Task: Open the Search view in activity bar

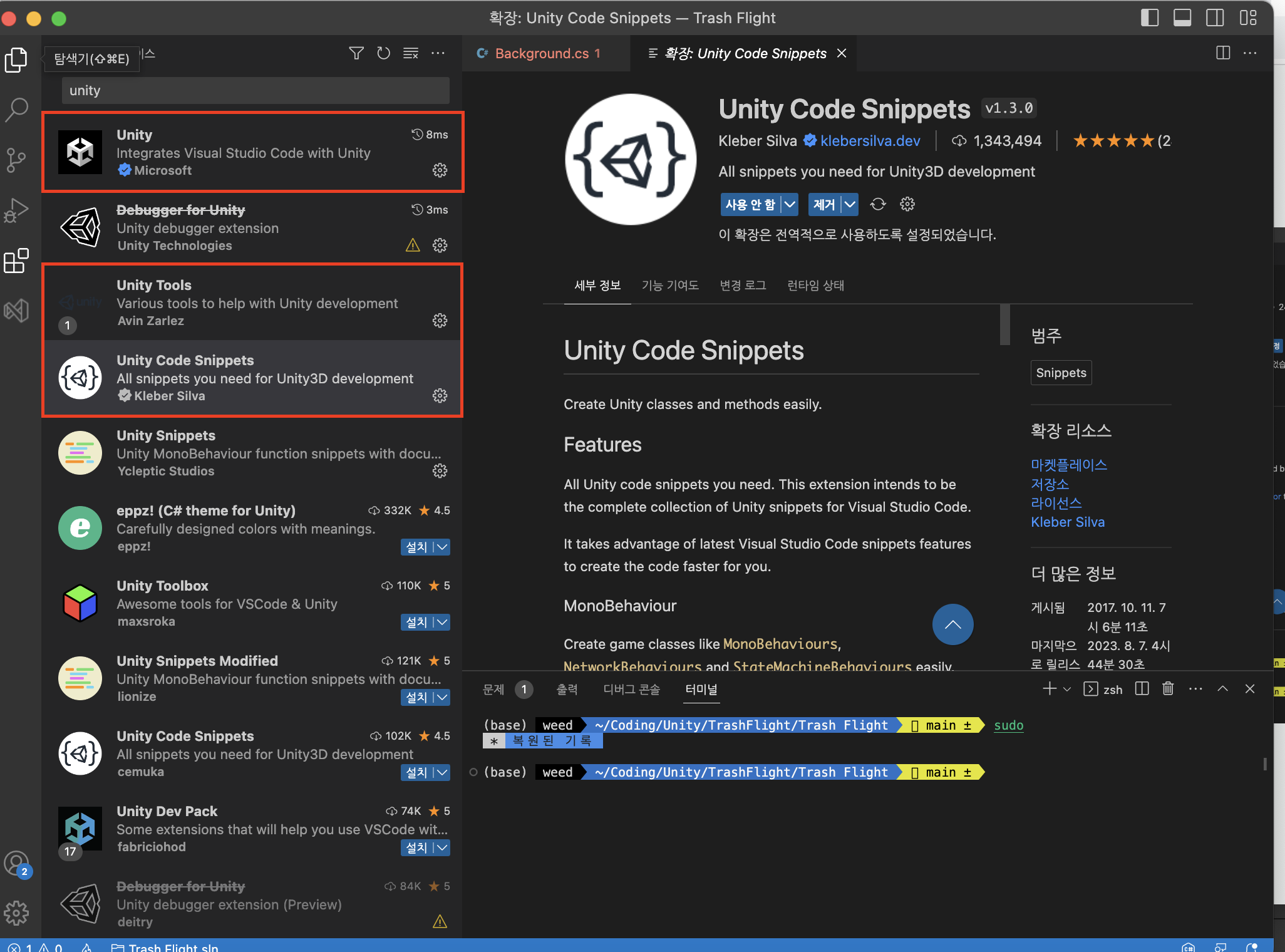Action: (16, 110)
